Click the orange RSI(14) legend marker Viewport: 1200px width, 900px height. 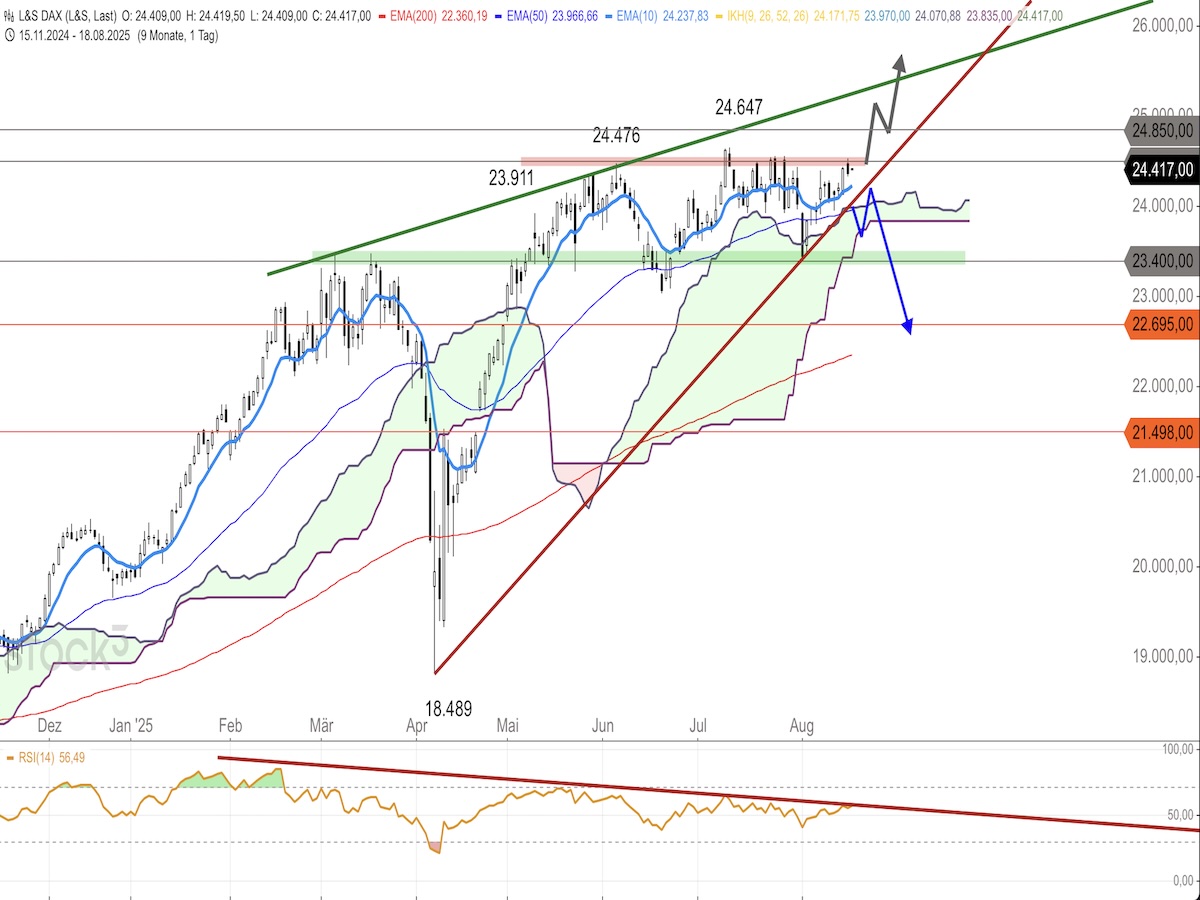click(x=10, y=757)
